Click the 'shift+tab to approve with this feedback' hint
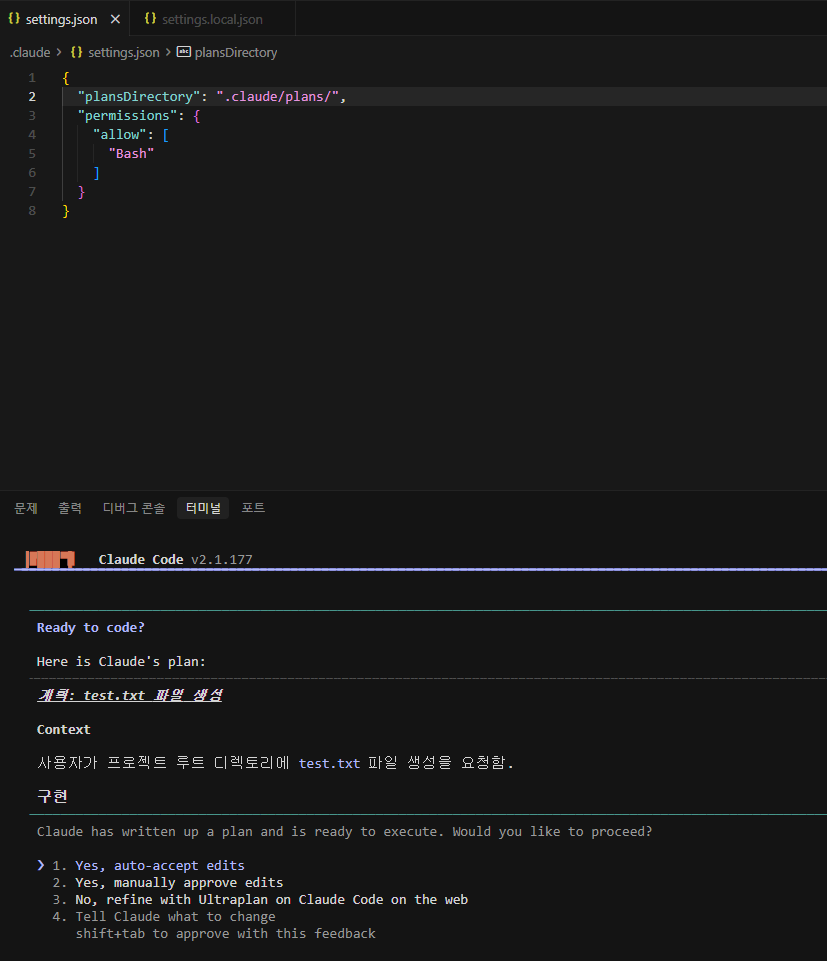 tap(225, 934)
